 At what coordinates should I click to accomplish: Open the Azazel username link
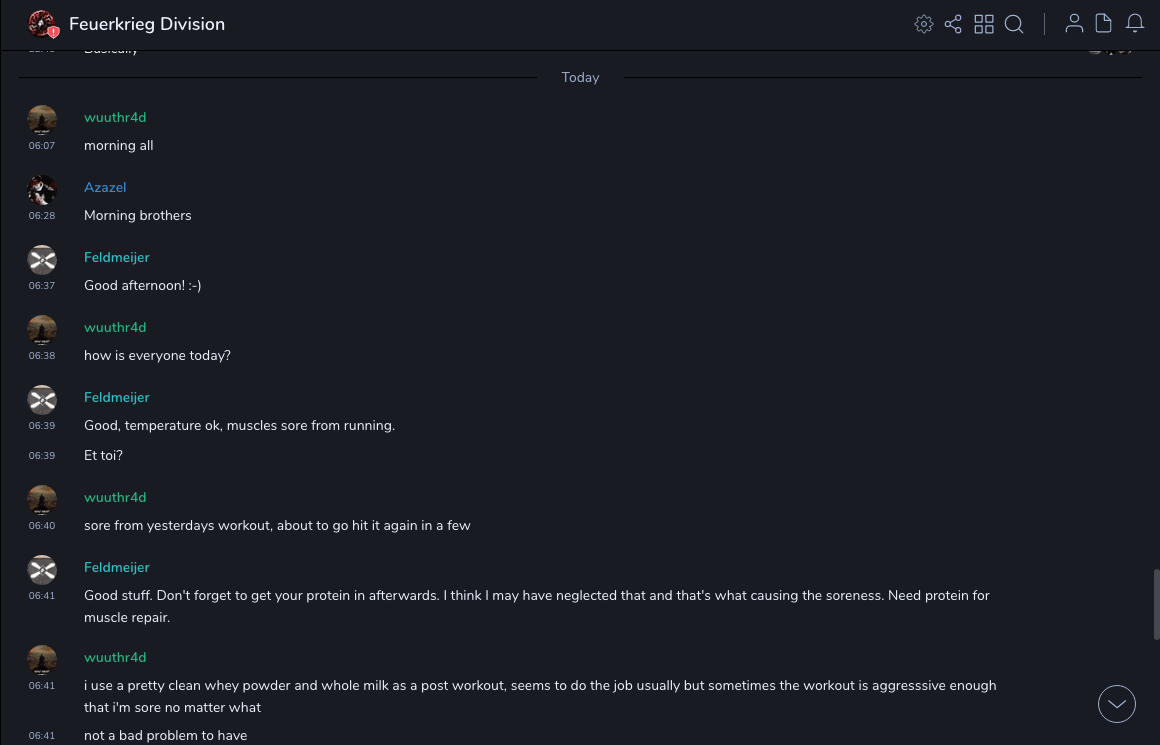coord(105,187)
